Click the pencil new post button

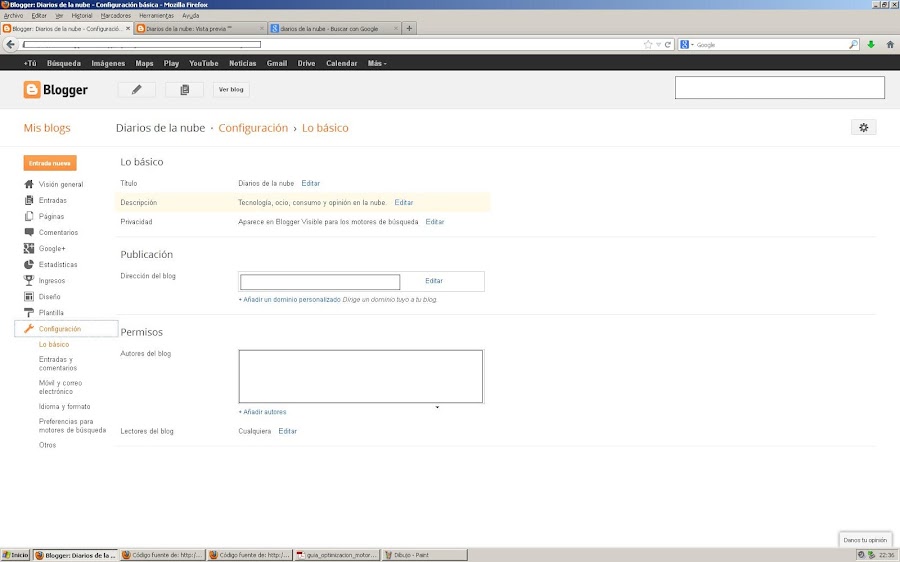137,90
